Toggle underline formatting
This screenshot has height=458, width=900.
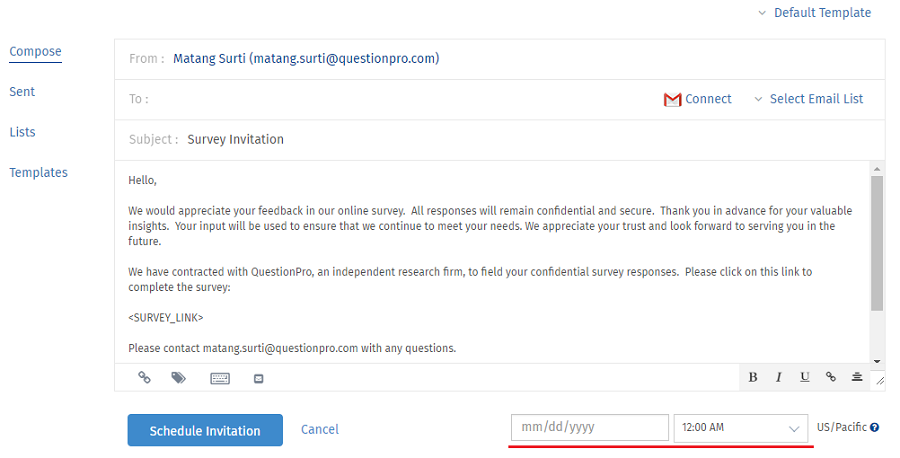click(x=805, y=377)
